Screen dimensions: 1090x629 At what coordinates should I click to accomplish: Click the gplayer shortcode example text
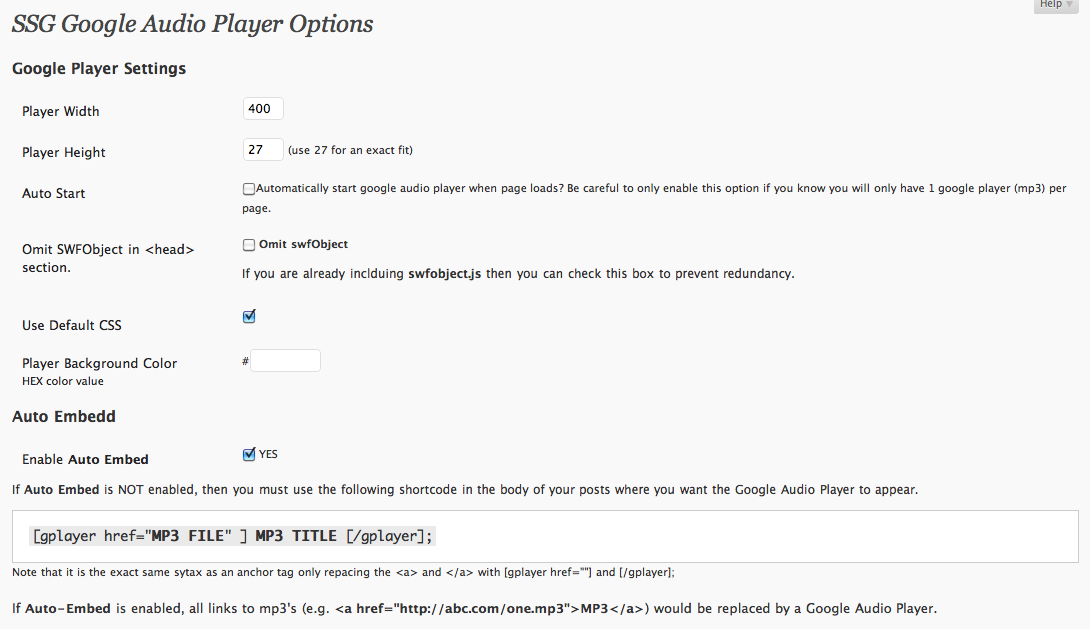click(x=232, y=536)
